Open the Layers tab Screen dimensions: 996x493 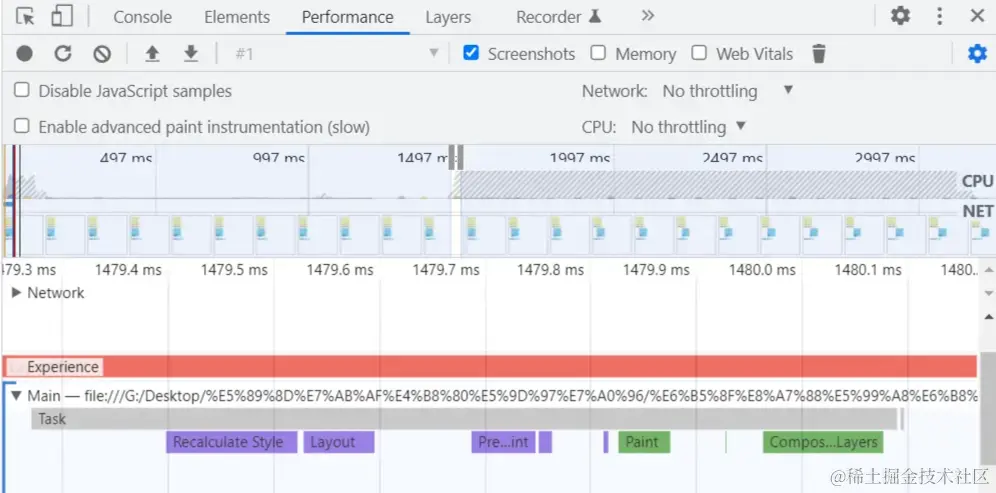(x=448, y=17)
